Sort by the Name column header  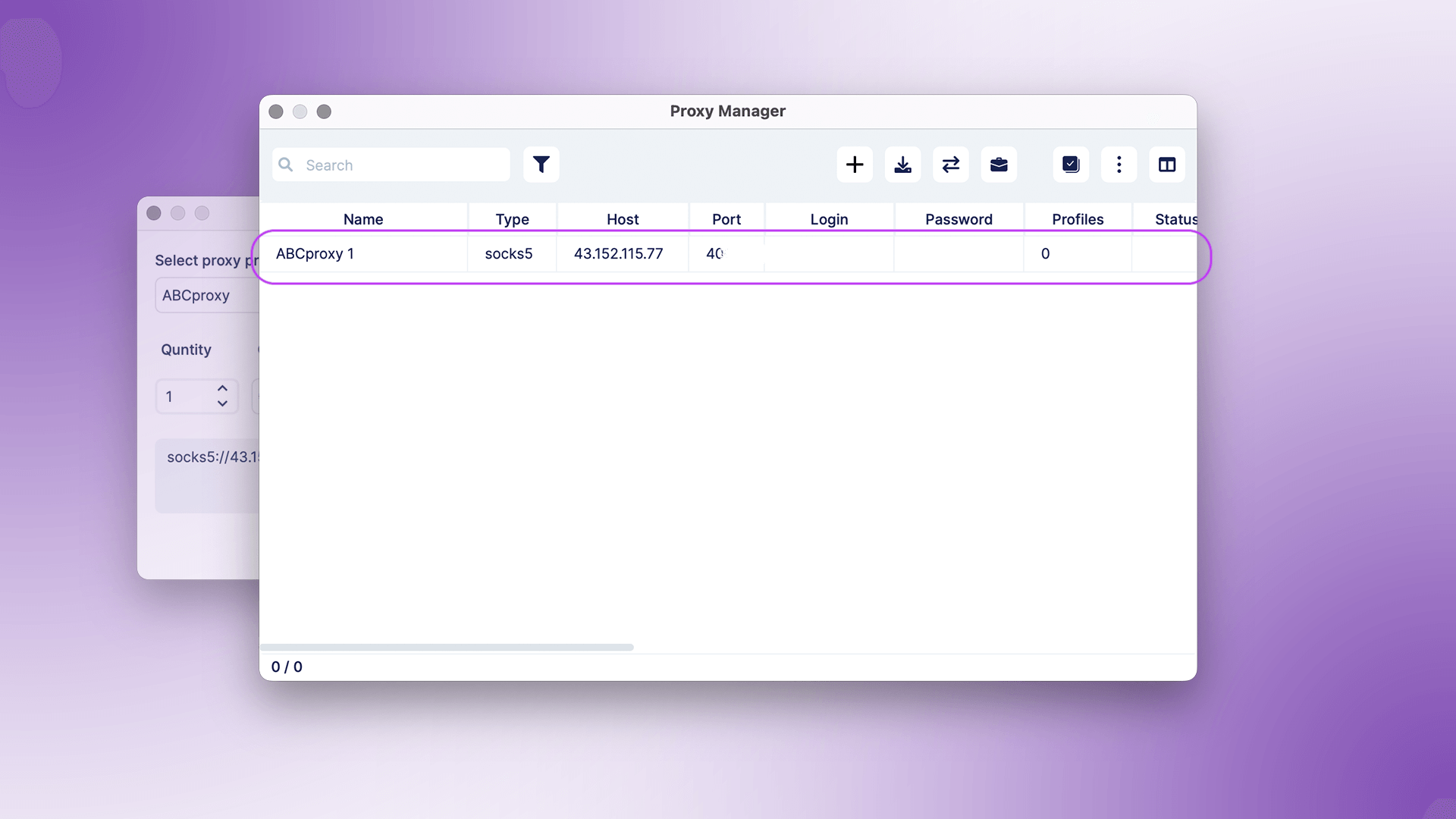pyautogui.click(x=362, y=219)
